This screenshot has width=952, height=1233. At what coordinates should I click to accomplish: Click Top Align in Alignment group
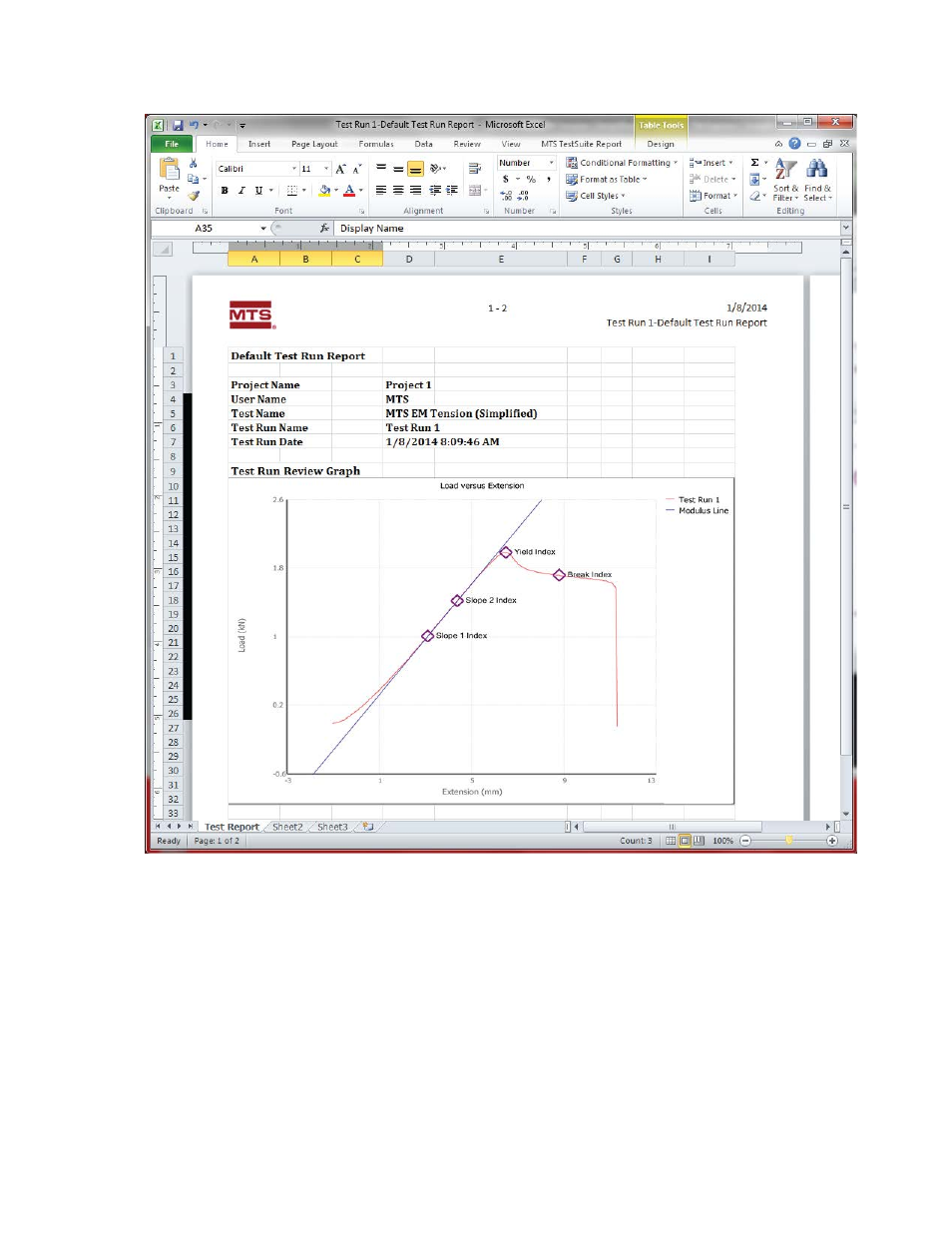pos(381,168)
